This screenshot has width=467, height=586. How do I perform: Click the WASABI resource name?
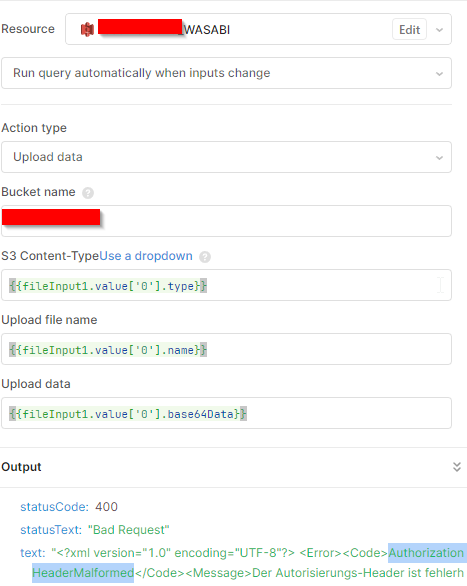pyautogui.click(x=207, y=30)
